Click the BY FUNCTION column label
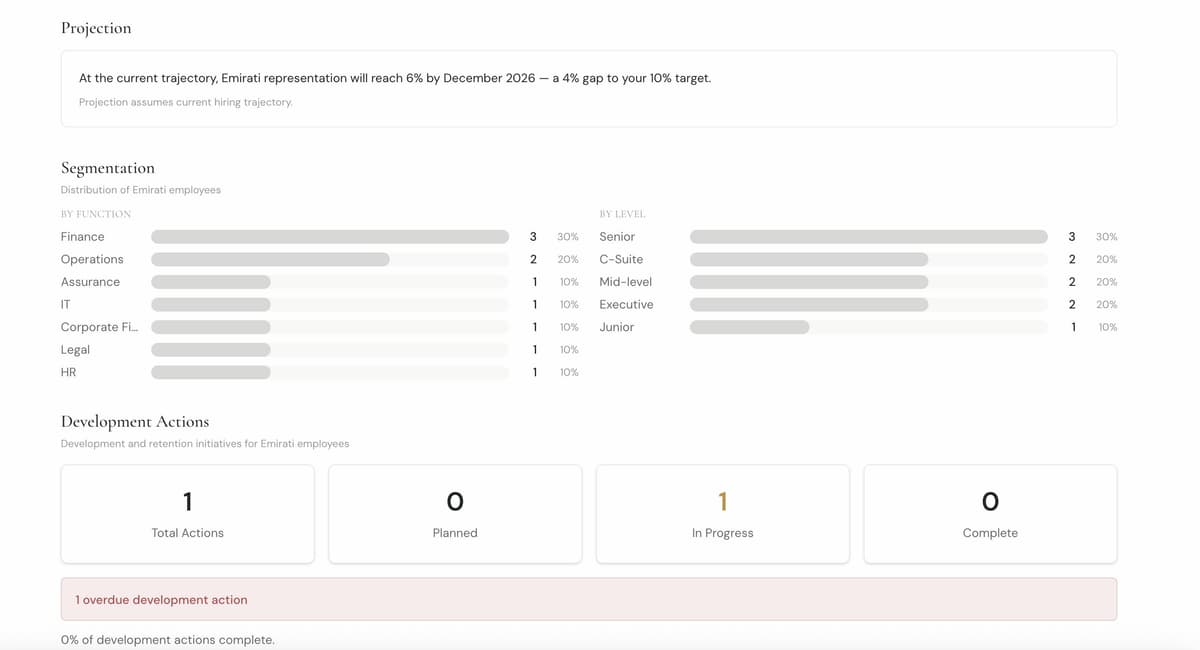This screenshot has height=650, width=1200. point(96,214)
